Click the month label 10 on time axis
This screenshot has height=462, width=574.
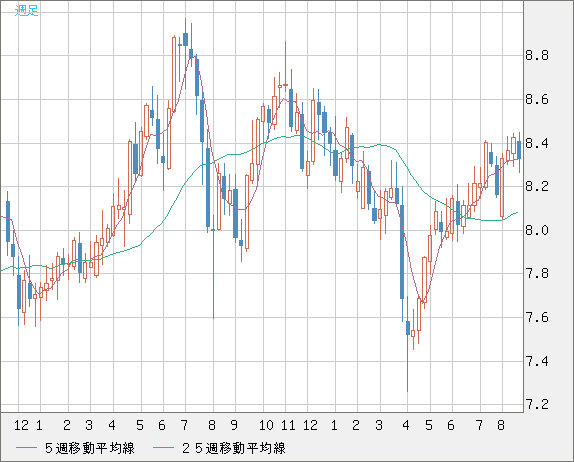[266, 425]
